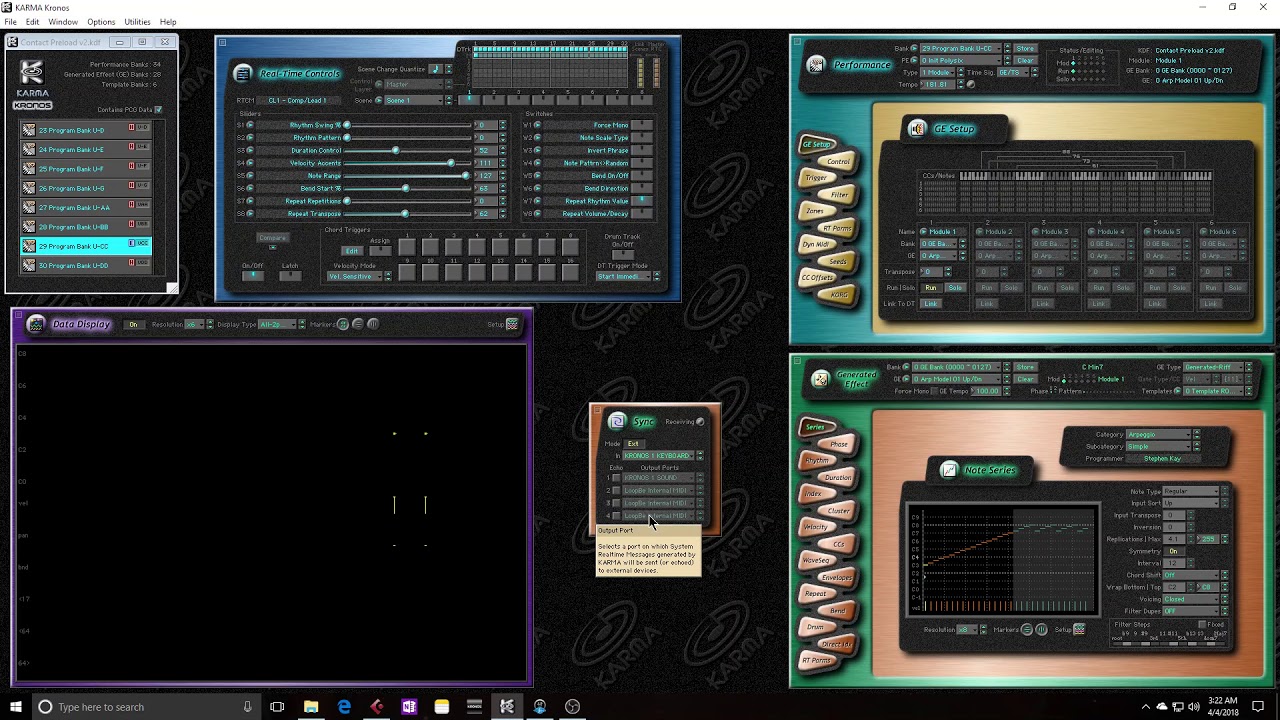Click the Sync panel icon
This screenshot has height=720, width=1280.
(x=617, y=421)
